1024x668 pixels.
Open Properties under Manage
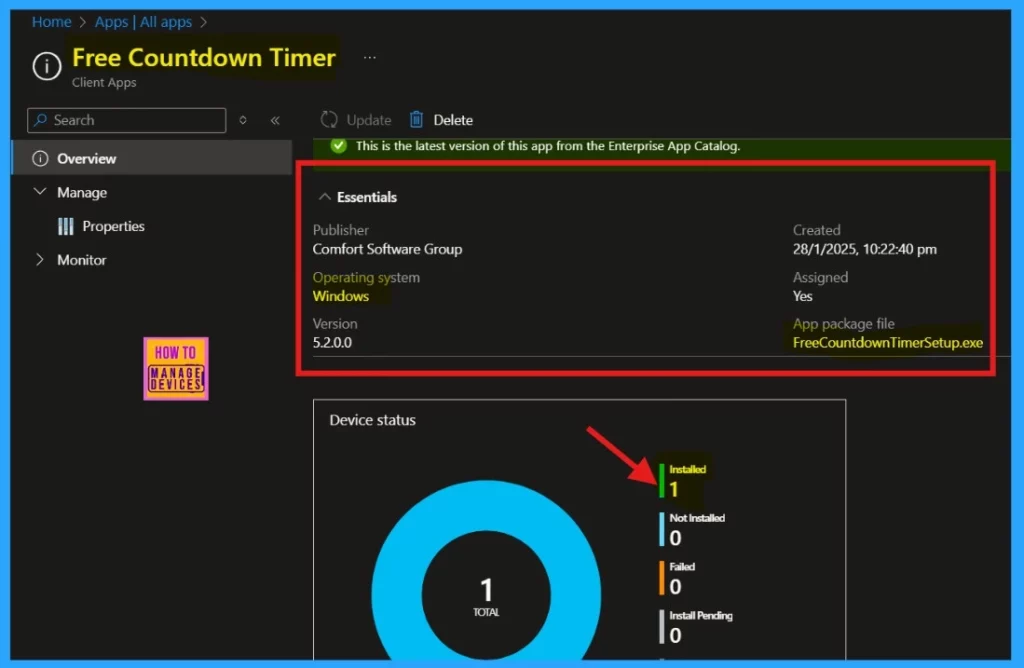[113, 227]
